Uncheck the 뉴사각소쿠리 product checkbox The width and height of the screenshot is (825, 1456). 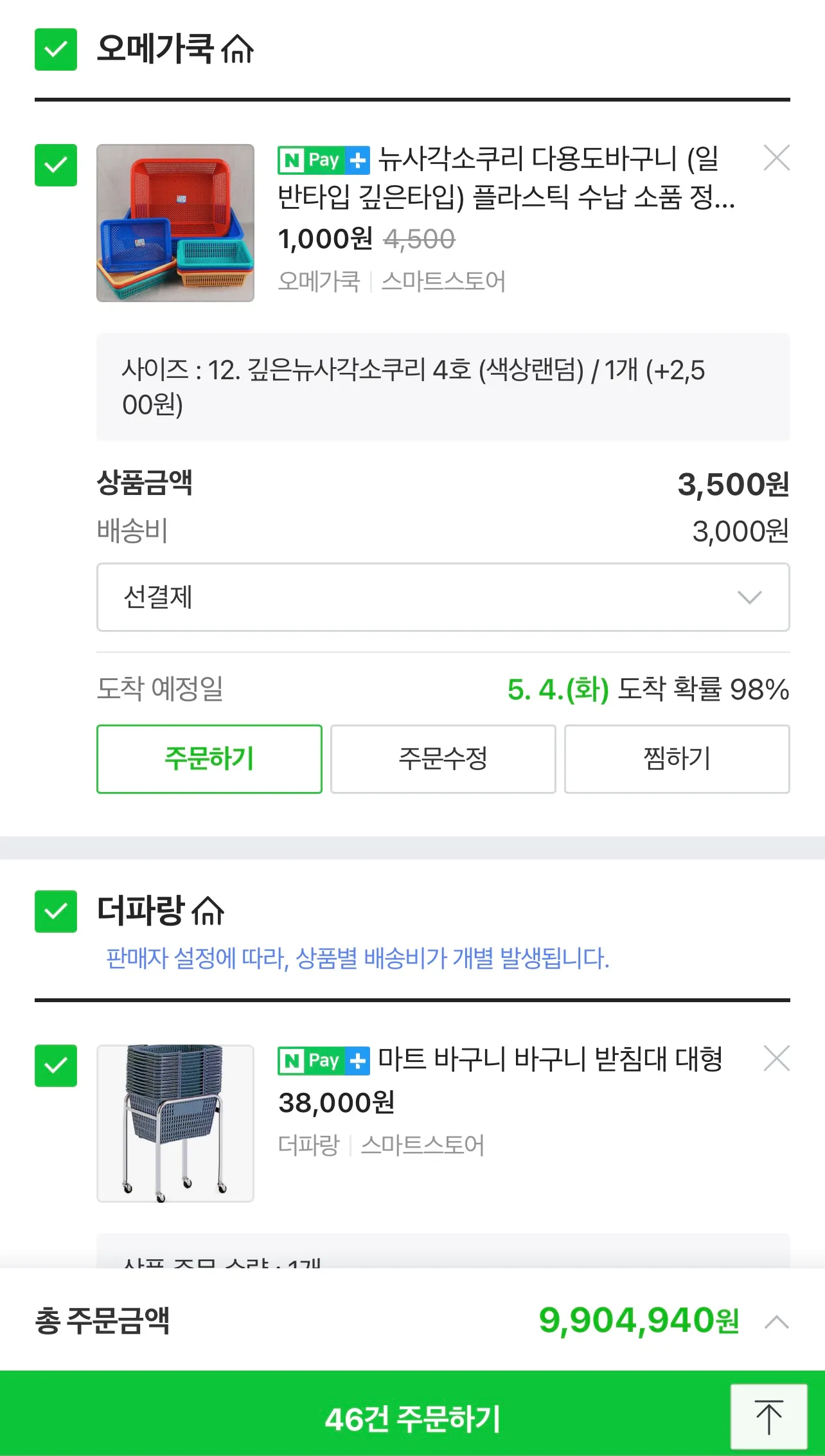[56, 165]
